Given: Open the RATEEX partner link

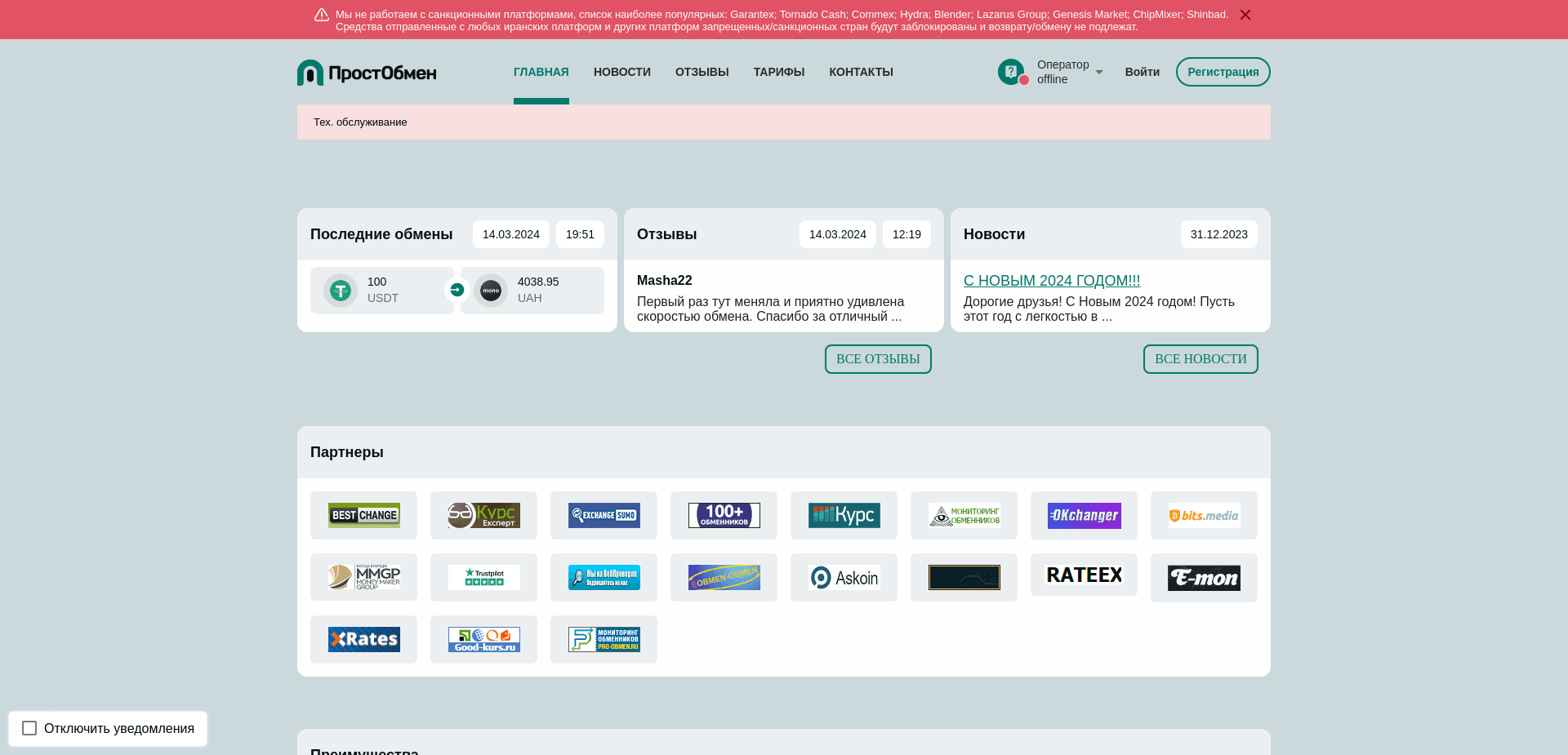Looking at the screenshot, I should [1084, 575].
